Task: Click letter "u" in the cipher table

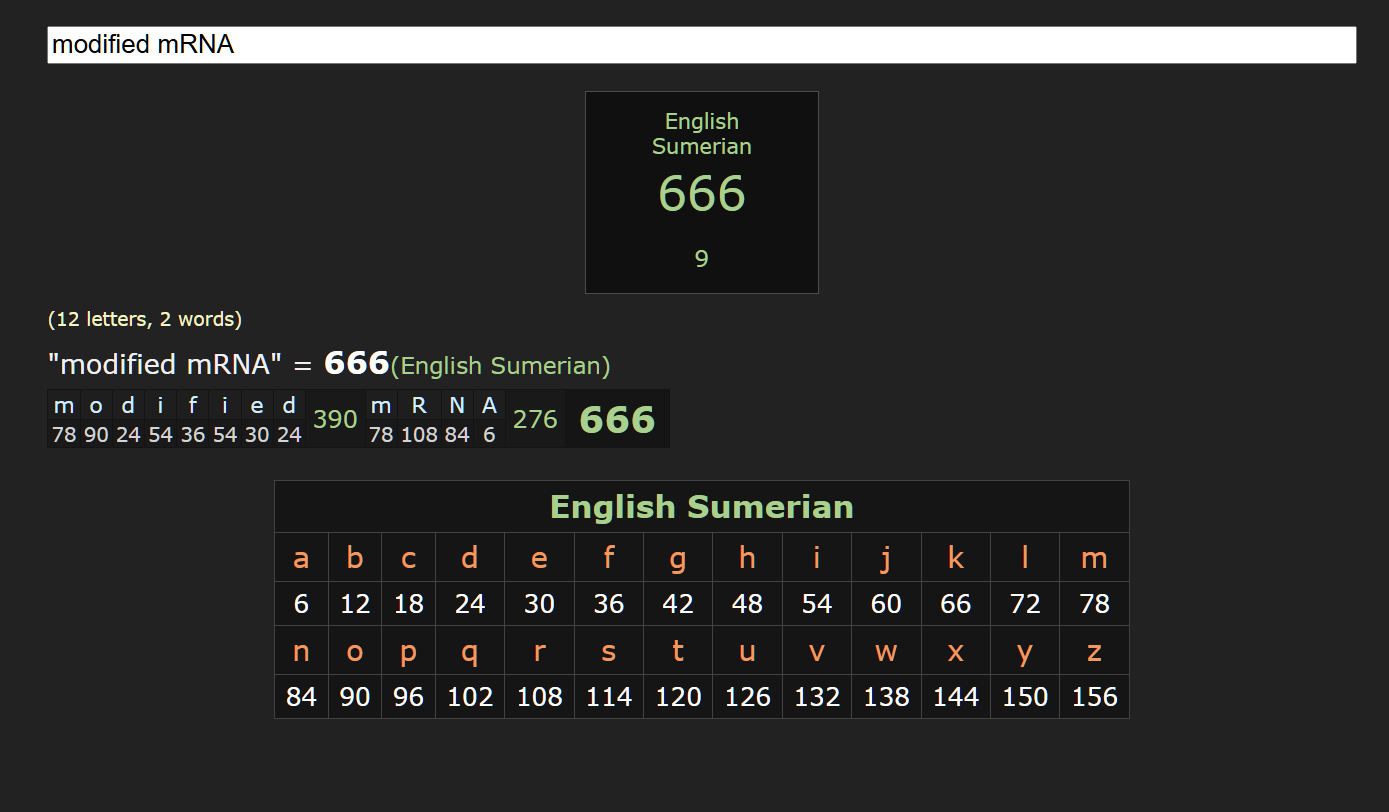Action: [x=747, y=651]
